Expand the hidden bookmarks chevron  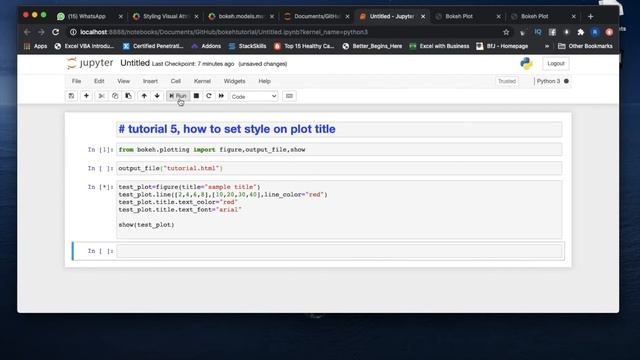pos(547,46)
